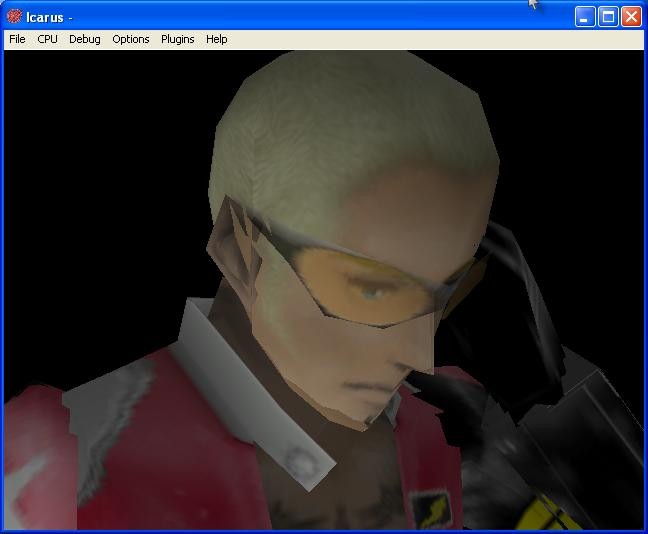Minimize the Icarus window
This screenshot has height=534, width=648.
pos(584,17)
